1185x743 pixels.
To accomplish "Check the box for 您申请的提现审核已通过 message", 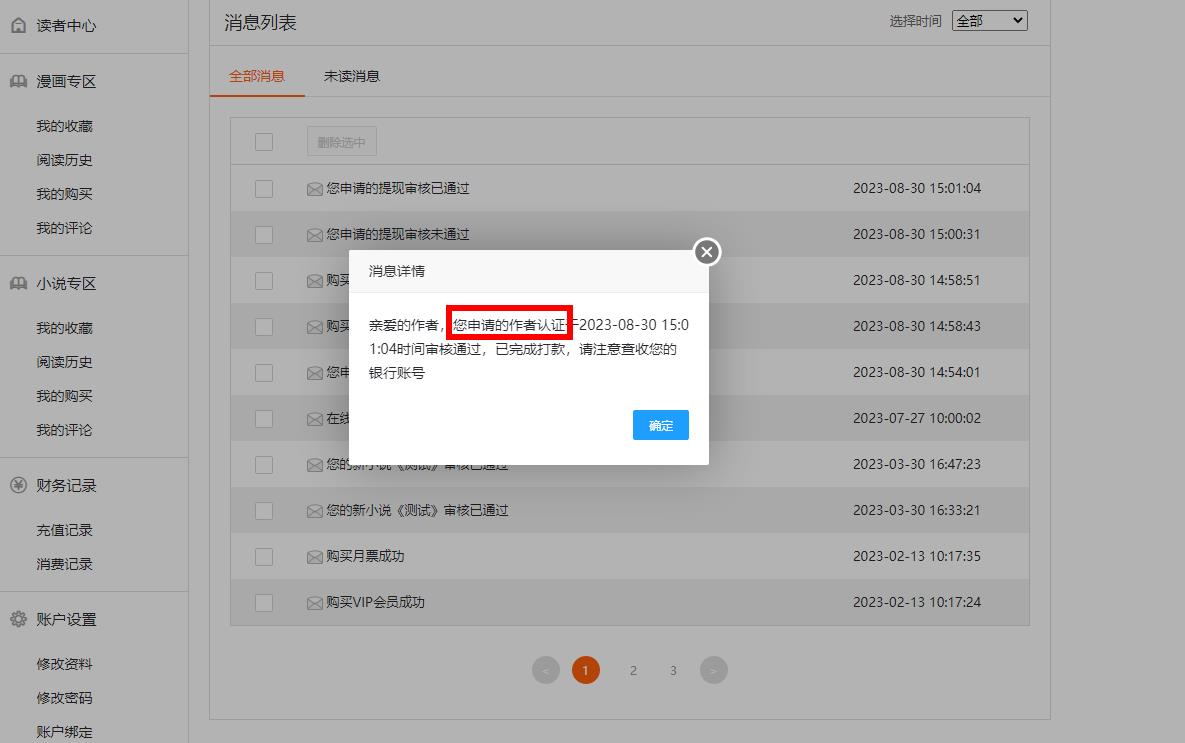I will click(264, 188).
